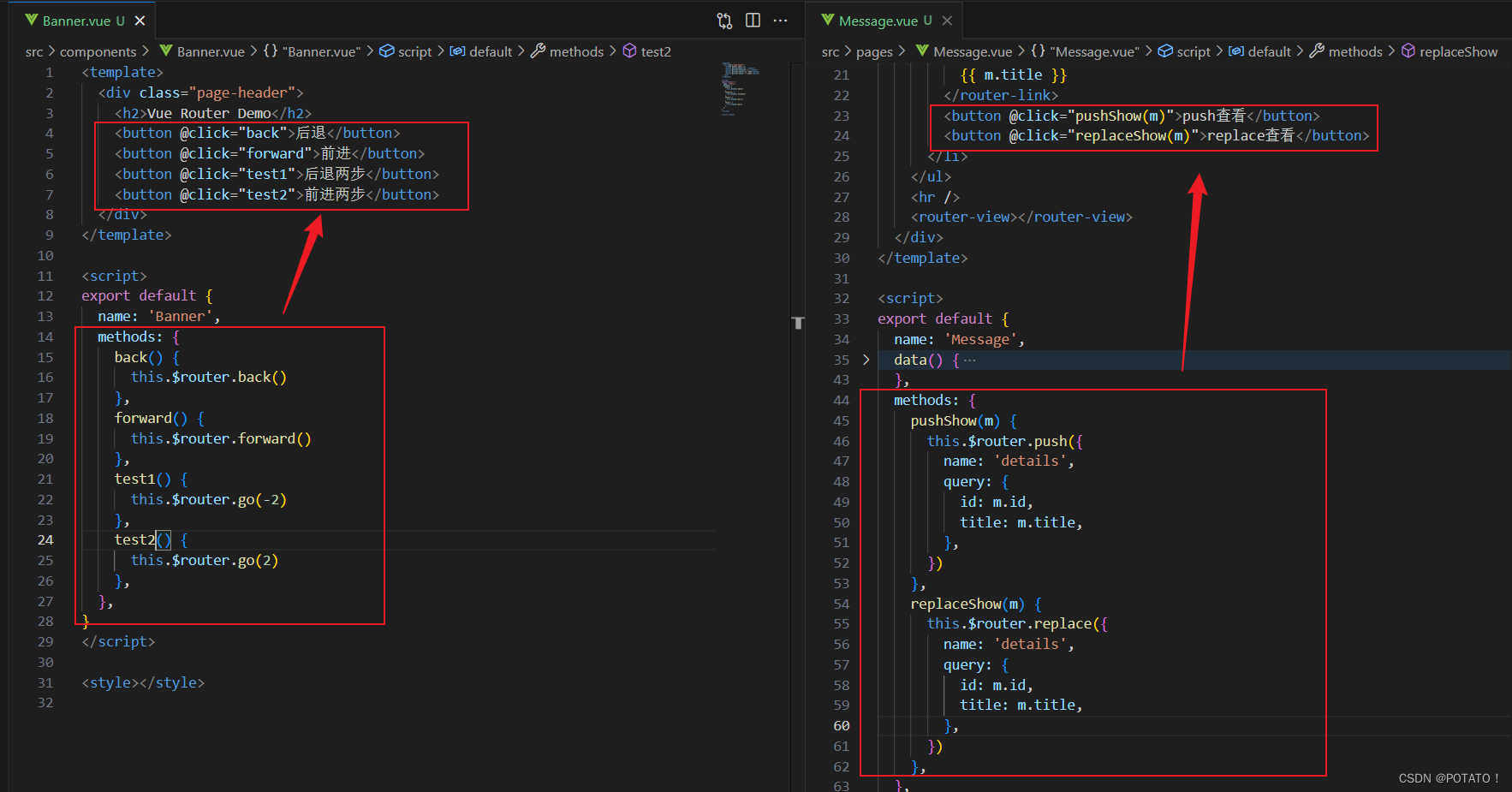This screenshot has height=792, width=1512.
Task: Click 'test1() {' method line
Action: 151,479
